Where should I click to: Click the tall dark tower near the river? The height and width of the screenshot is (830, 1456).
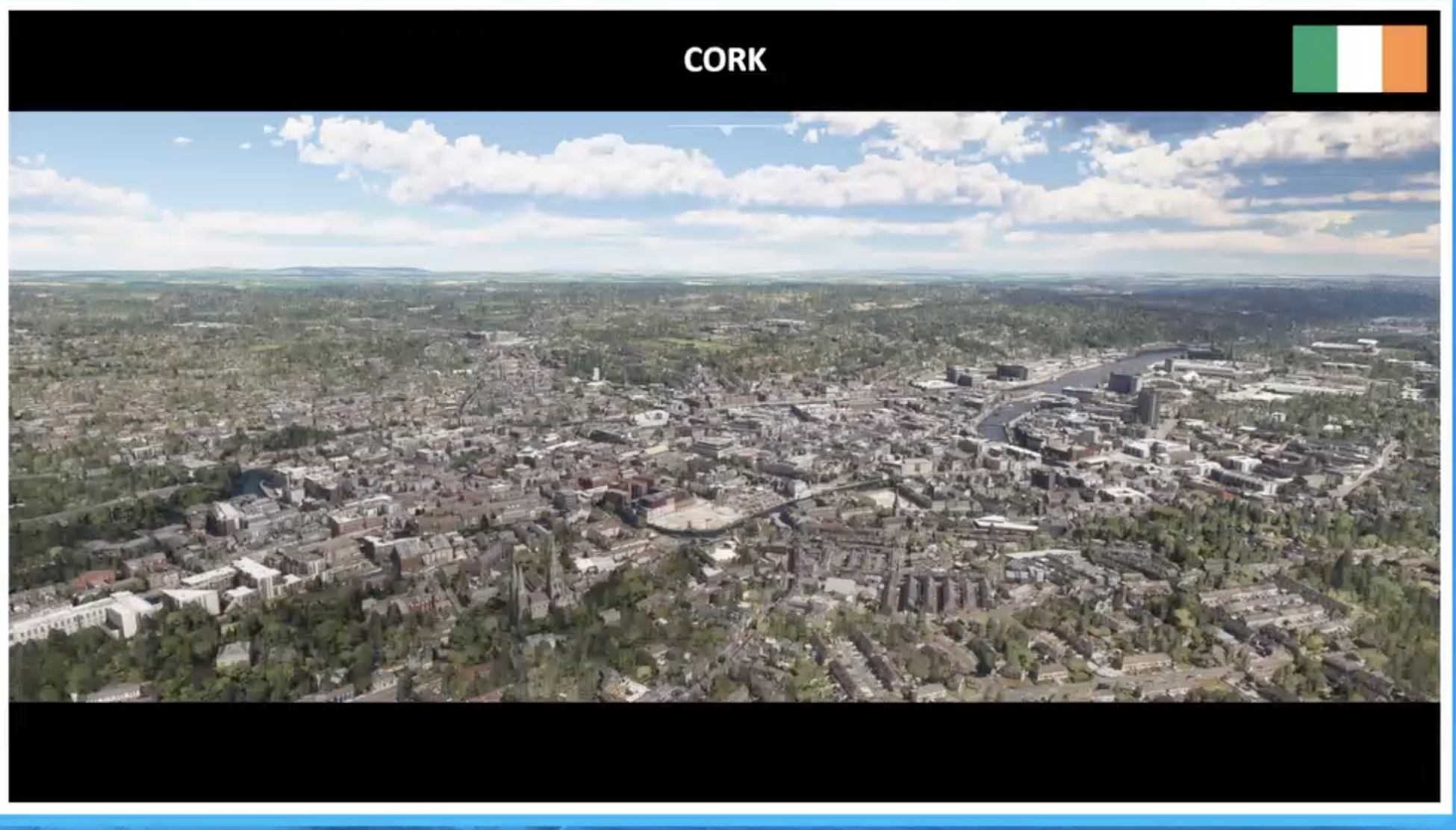pos(1147,405)
